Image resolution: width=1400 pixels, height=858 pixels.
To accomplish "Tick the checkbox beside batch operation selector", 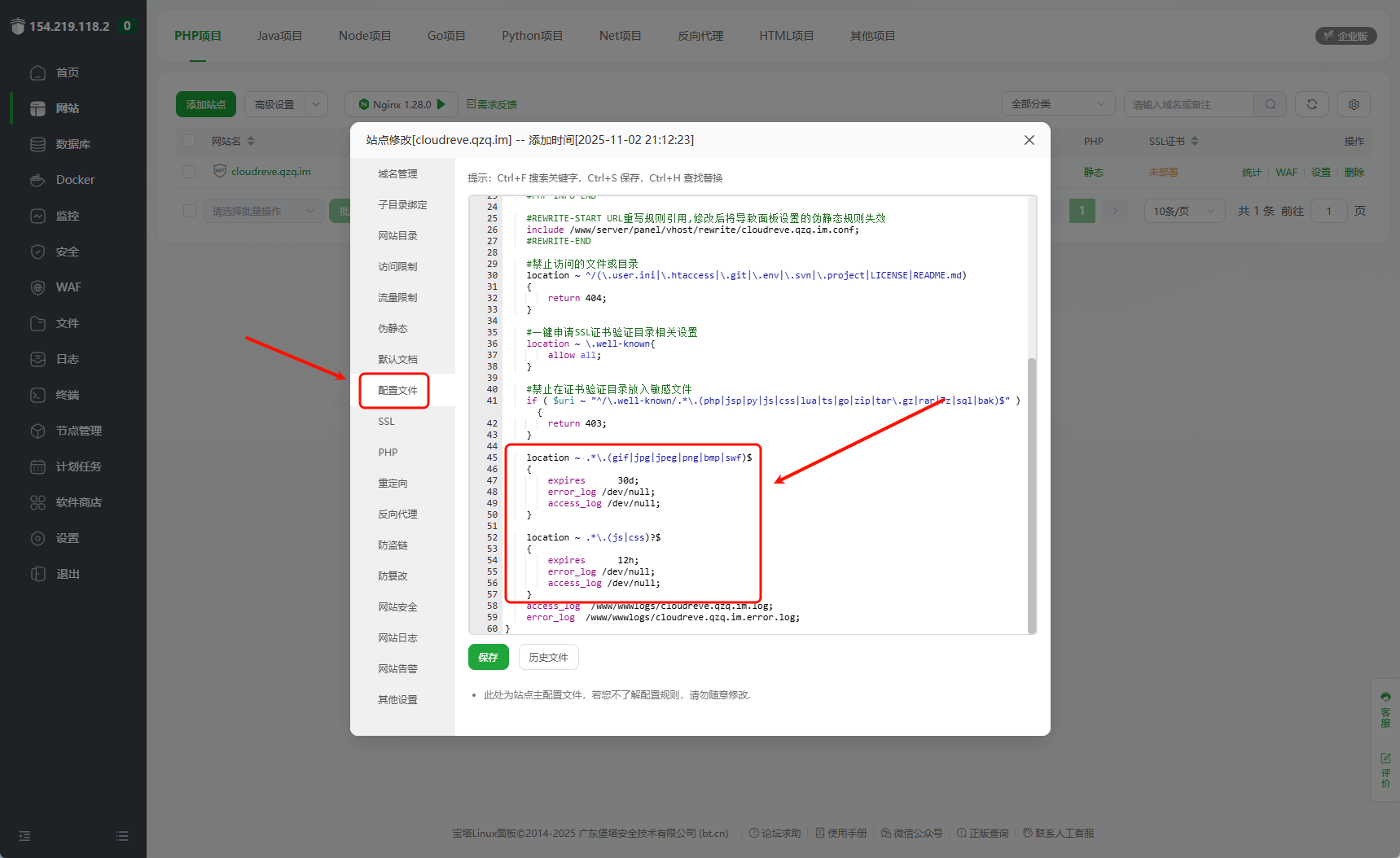I will pos(190,211).
